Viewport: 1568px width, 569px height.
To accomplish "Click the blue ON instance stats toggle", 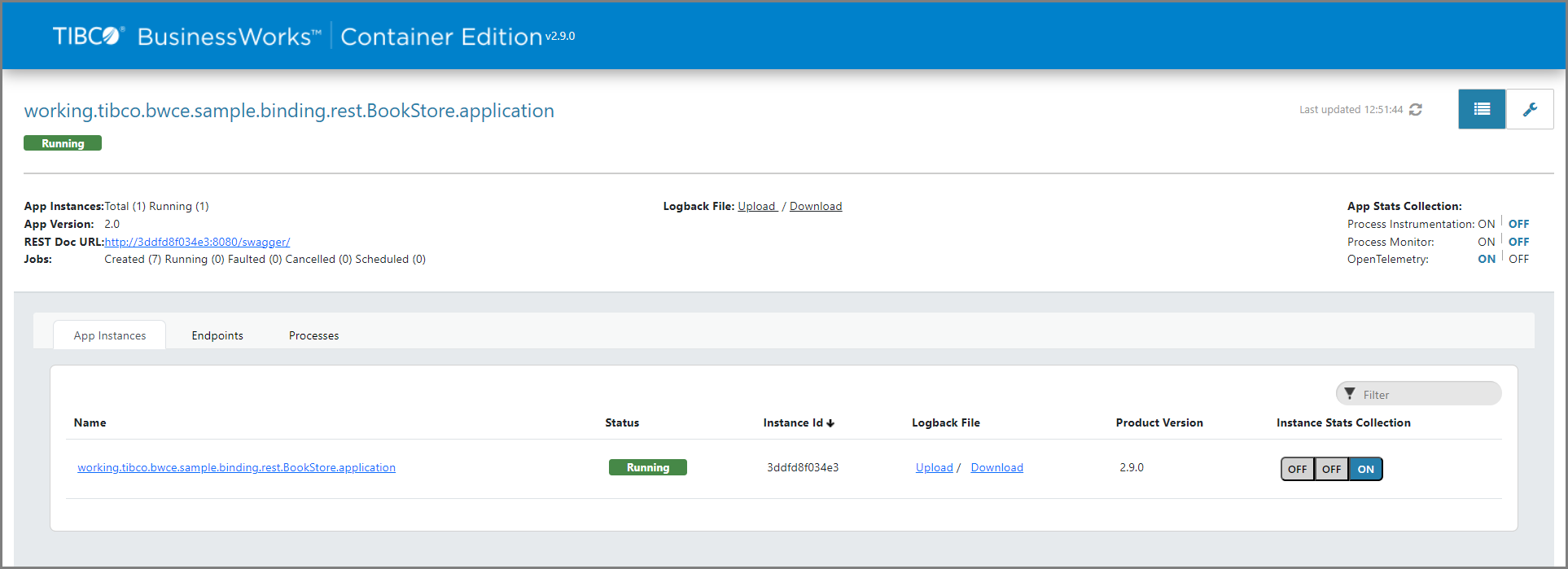I will (x=1365, y=469).
